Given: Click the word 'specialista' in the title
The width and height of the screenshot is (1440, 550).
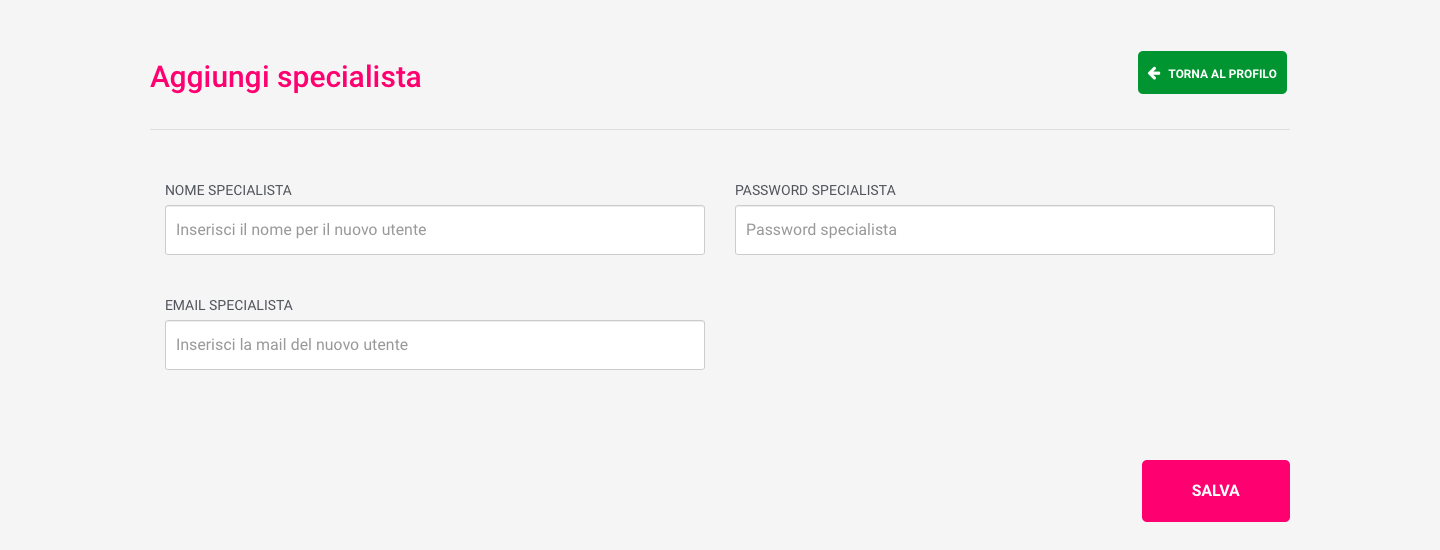Looking at the screenshot, I should point(349,77).
